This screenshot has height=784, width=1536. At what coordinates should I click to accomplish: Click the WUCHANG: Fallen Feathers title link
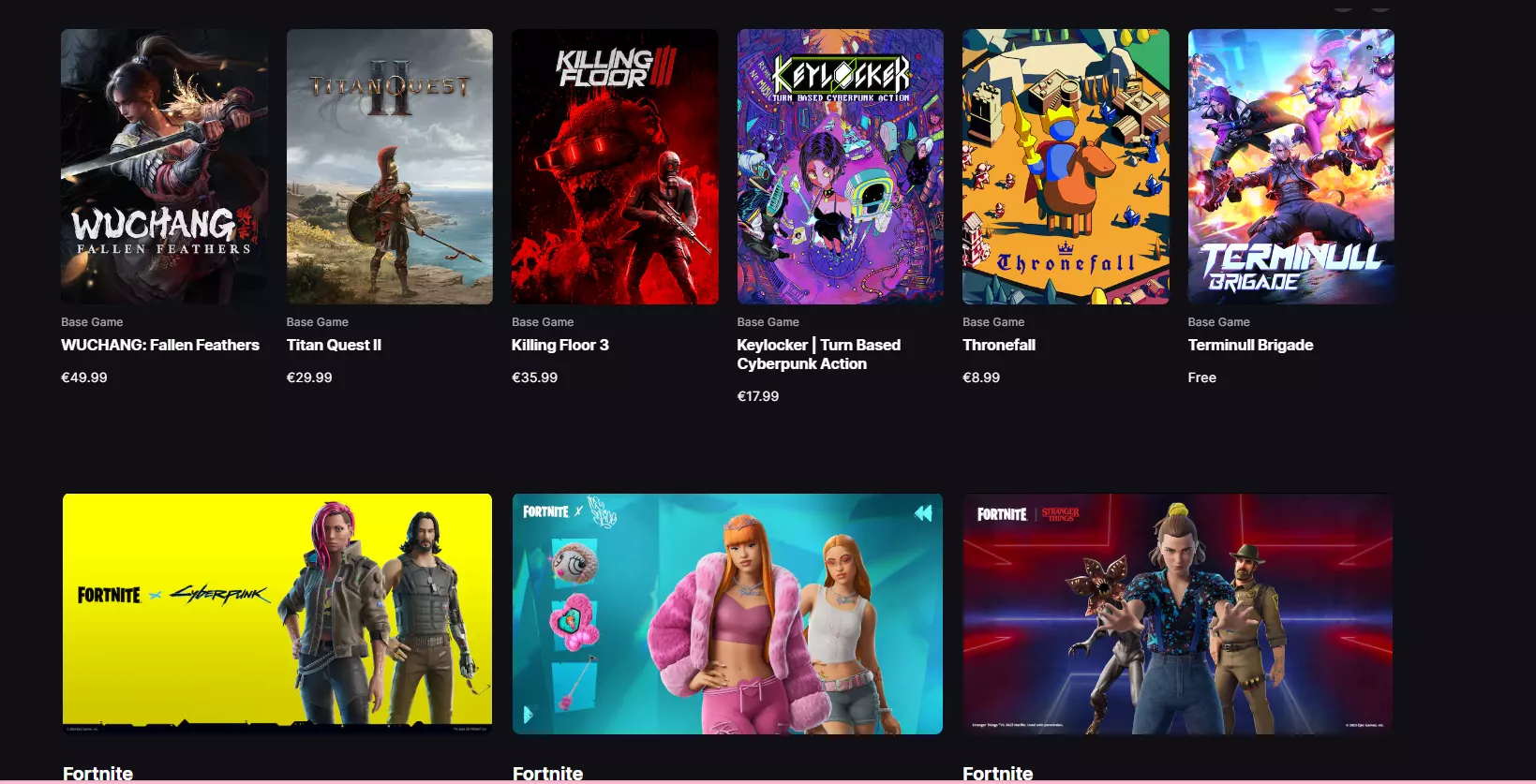click(x=160, y=345)
